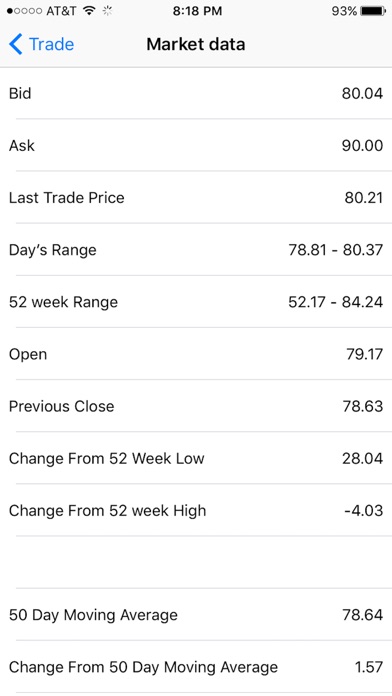The width and height of the screenshot is (392, 696).
Task: Select Change From 50 Day Moving Average
Action: [x=196, y=667]
